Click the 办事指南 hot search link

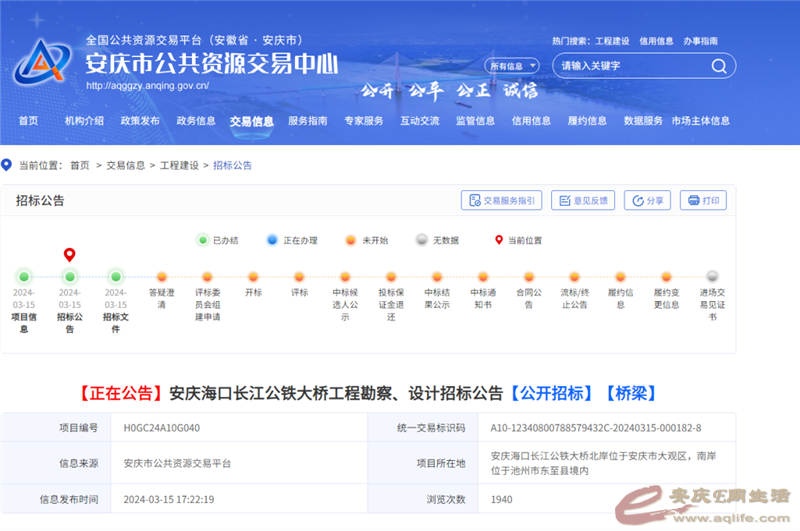700,41
